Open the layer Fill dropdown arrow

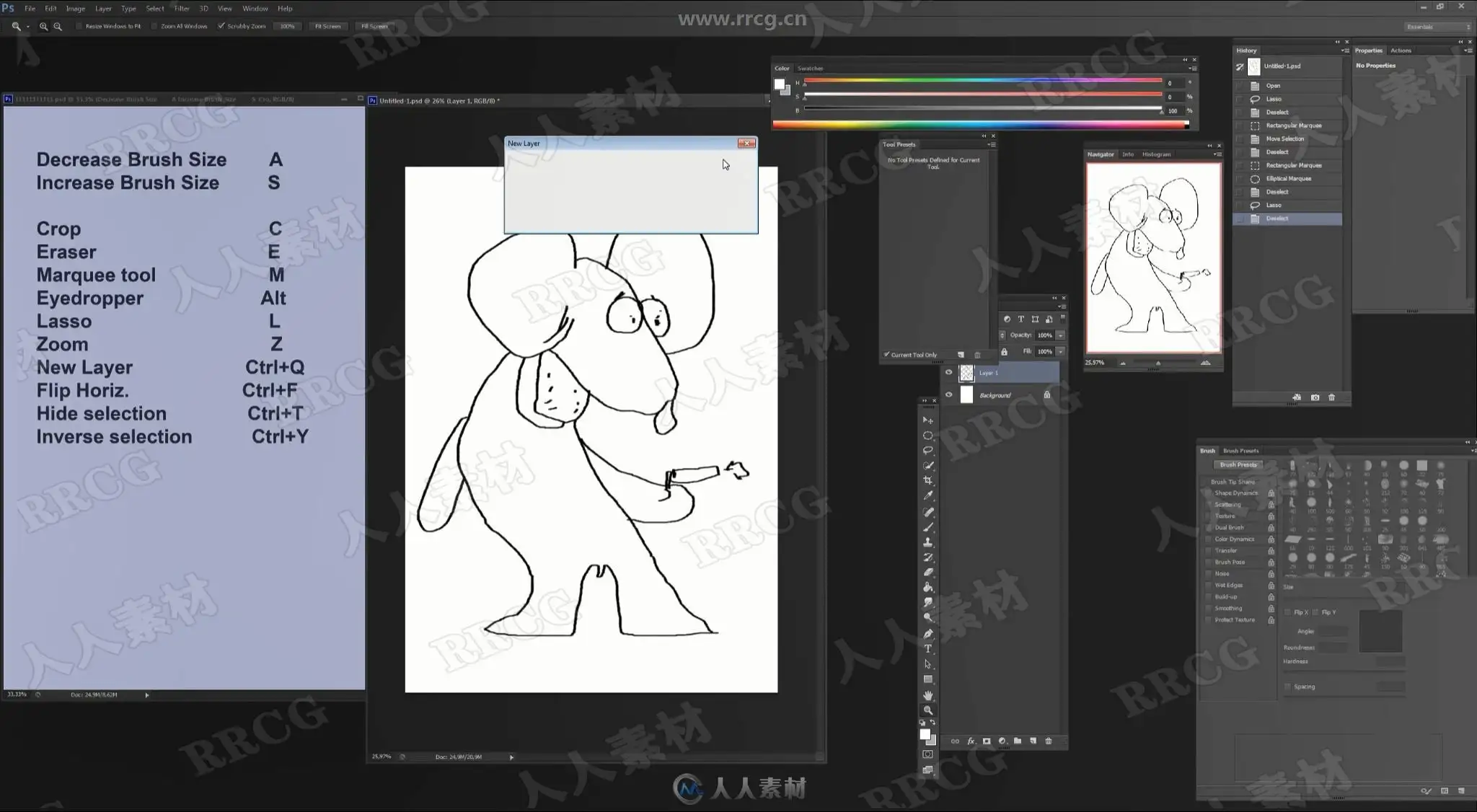(1060, 351)
